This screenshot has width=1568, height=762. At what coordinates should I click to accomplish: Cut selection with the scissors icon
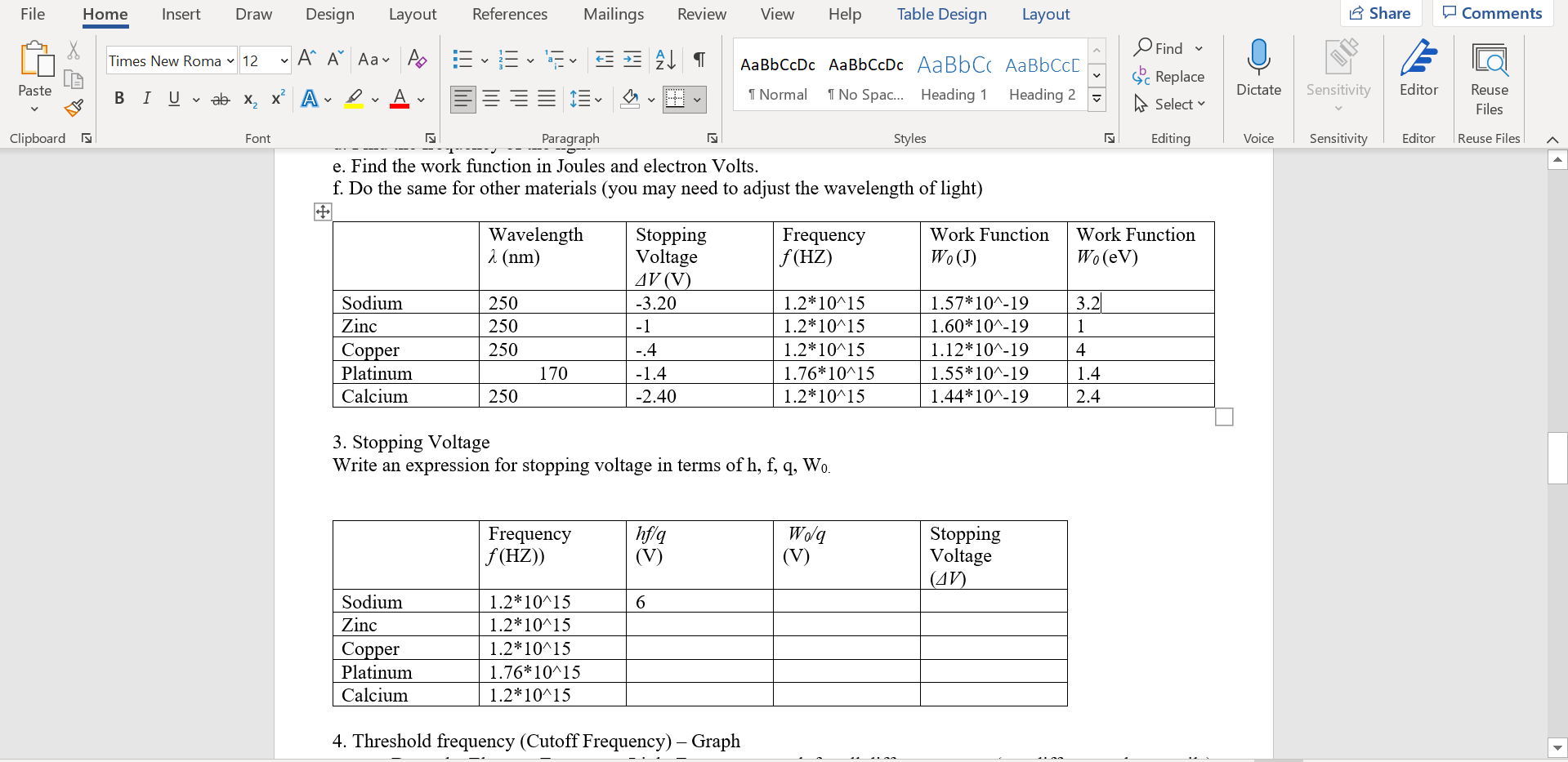coord(74,51)
